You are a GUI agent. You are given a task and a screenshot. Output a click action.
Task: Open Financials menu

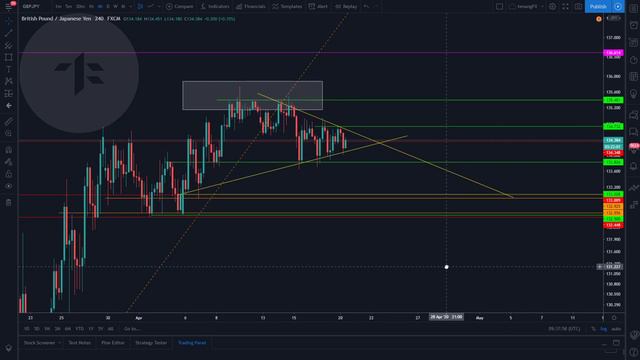pos(250,7)
